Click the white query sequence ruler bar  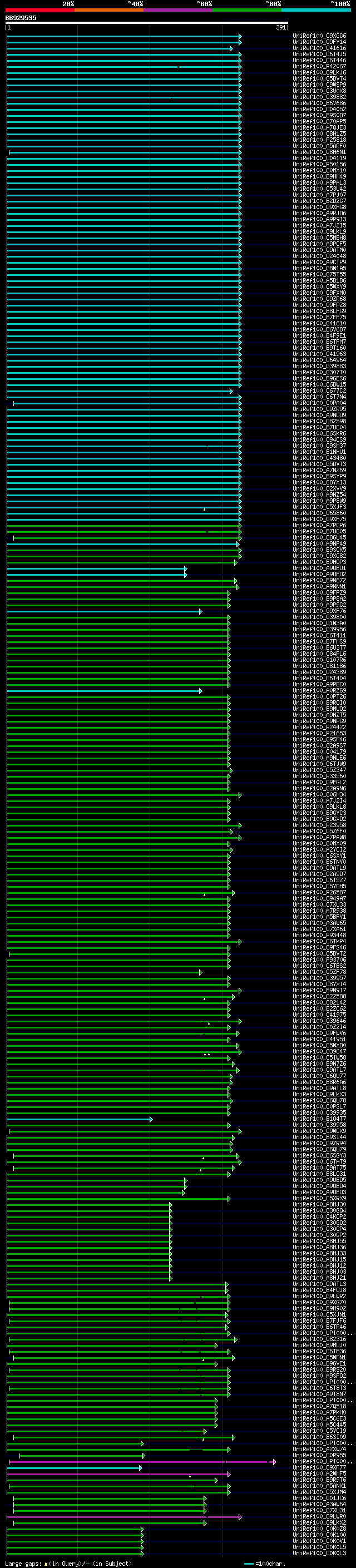(x=147, y=23)
